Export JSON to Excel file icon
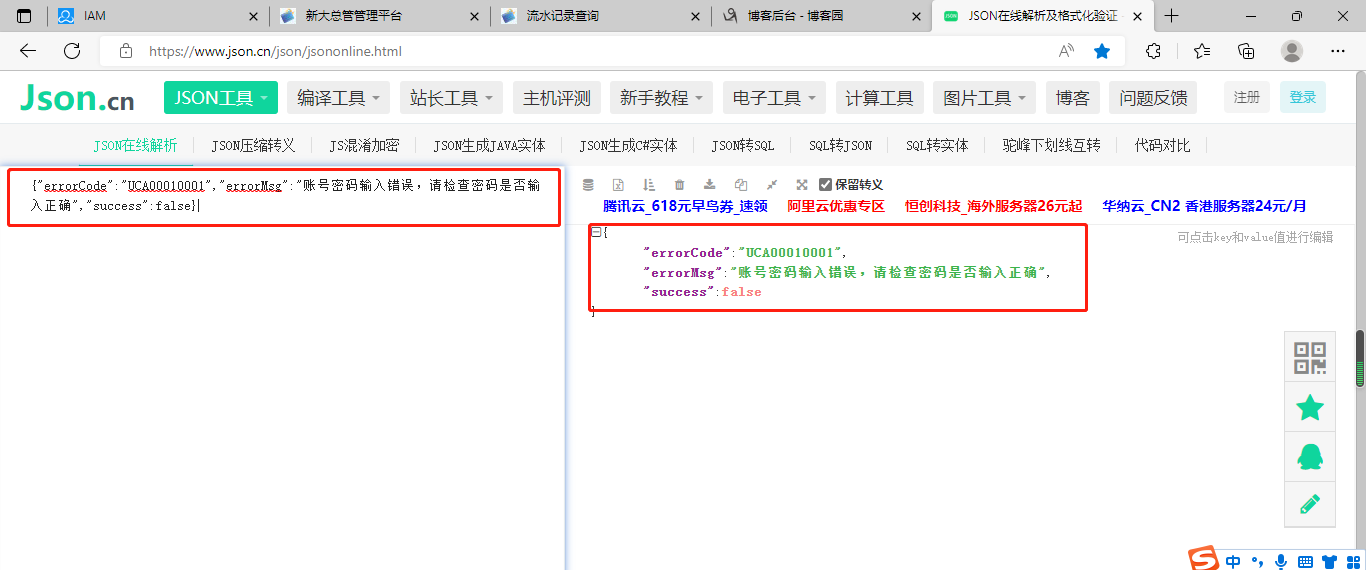 tap(618, 185)
